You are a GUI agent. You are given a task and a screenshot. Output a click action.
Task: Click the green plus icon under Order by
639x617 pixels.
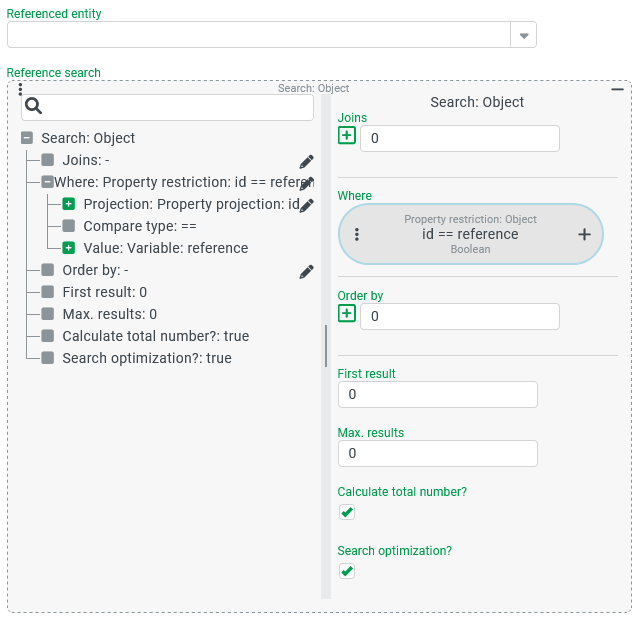[x=347, y=314]
